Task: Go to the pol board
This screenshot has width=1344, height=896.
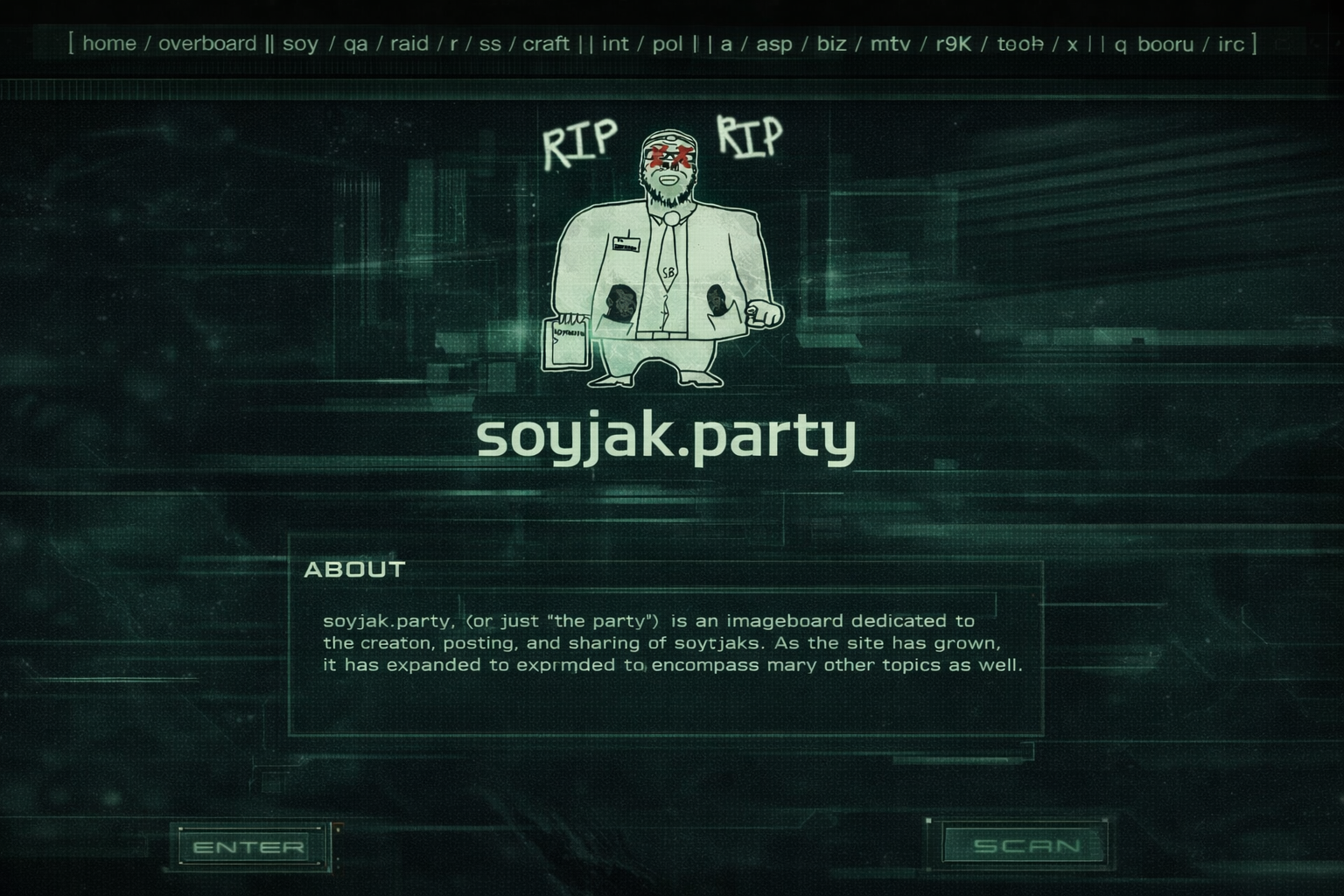Action: coord(668,45)
